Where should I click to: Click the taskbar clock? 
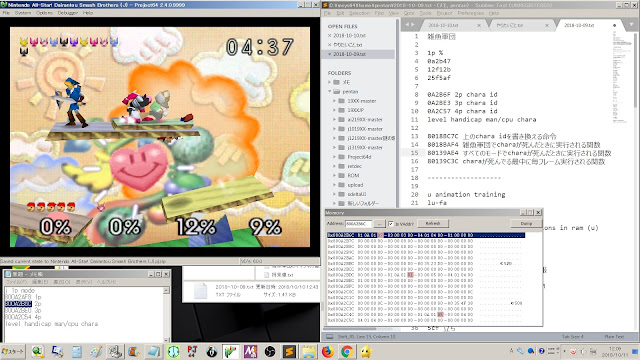(615, 351)
